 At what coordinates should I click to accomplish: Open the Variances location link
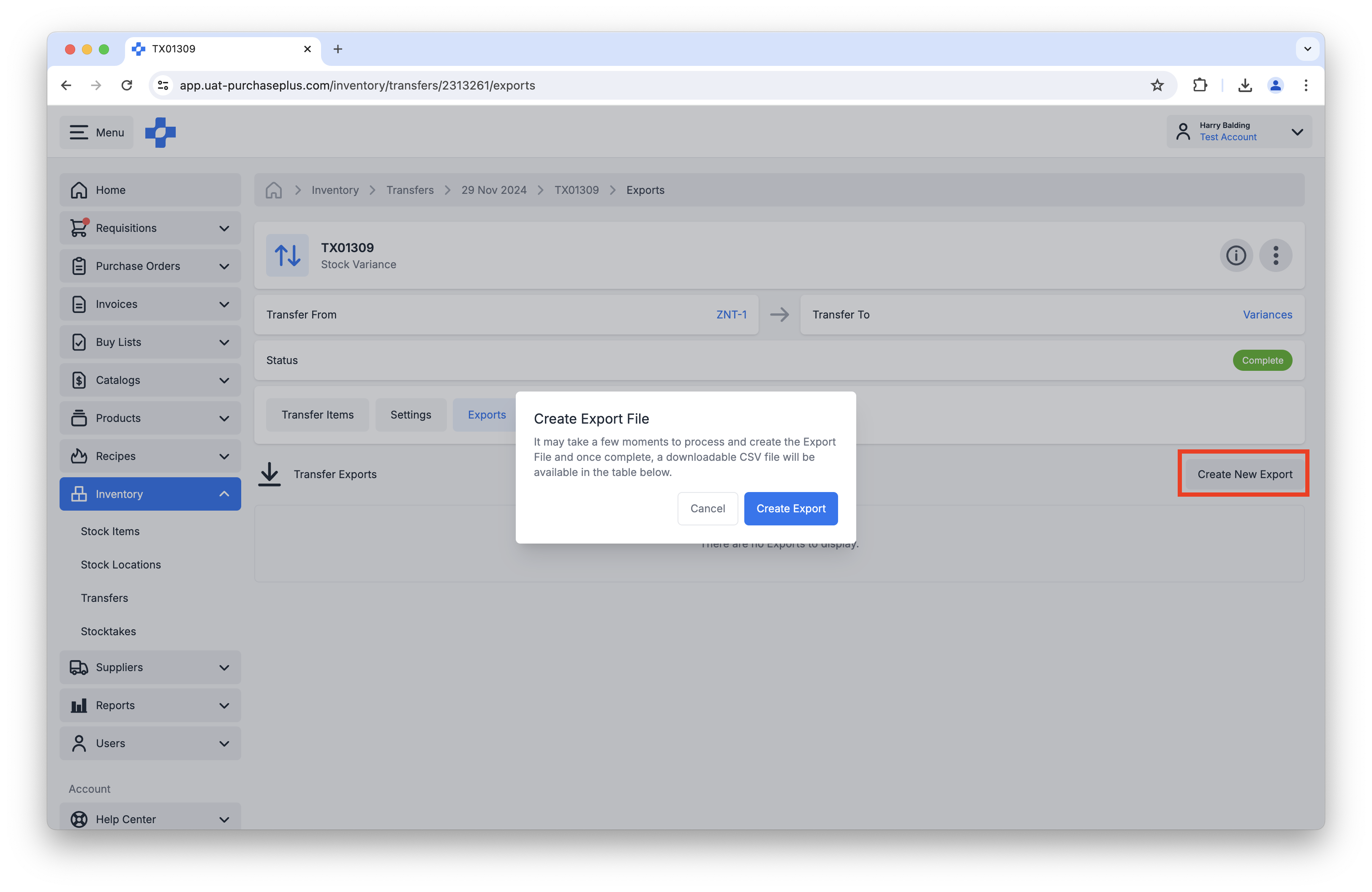(x=1267, y=315)
